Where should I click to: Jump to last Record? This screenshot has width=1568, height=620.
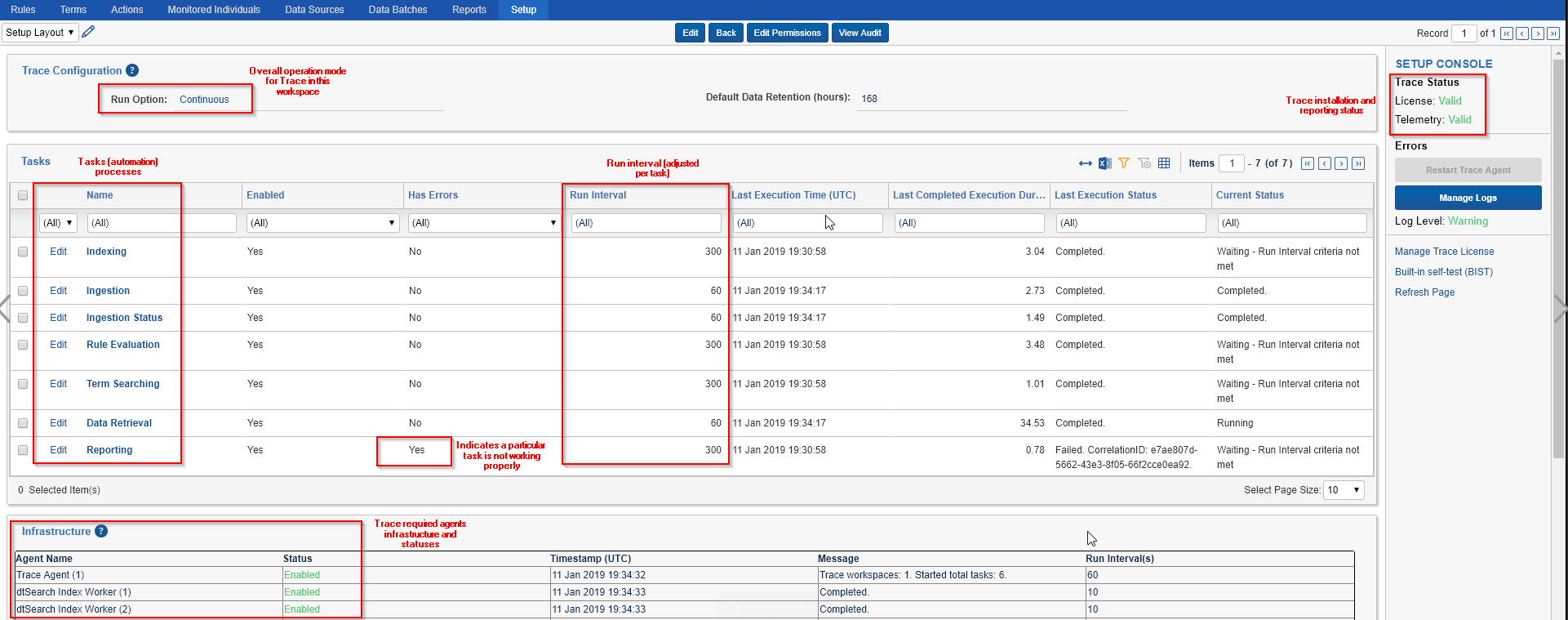click(1553, 33)
